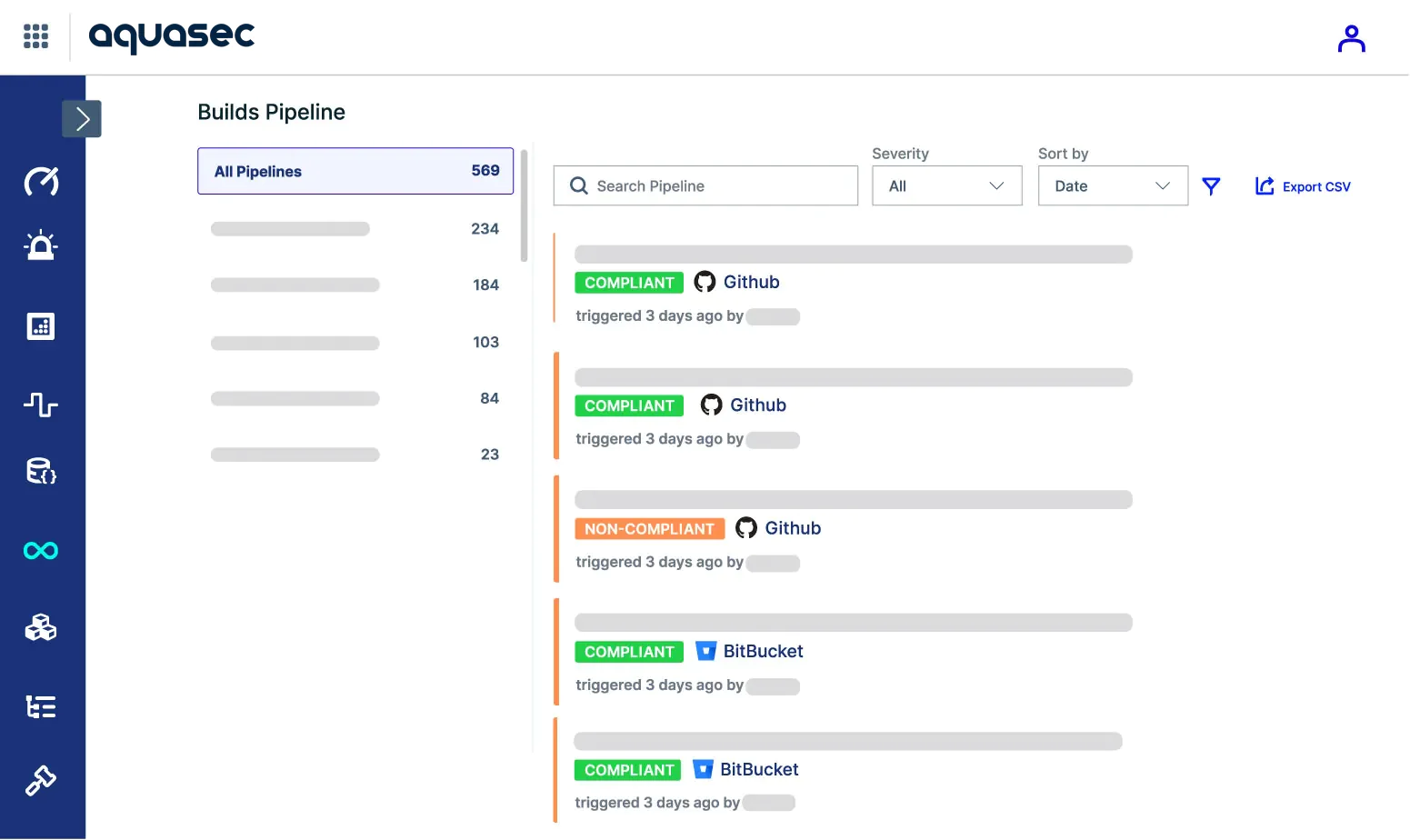Open the dashboard speedometer icon in sidebar
Screen dimensions: 1410x840
pyautogui.click(x=41, y=181)
